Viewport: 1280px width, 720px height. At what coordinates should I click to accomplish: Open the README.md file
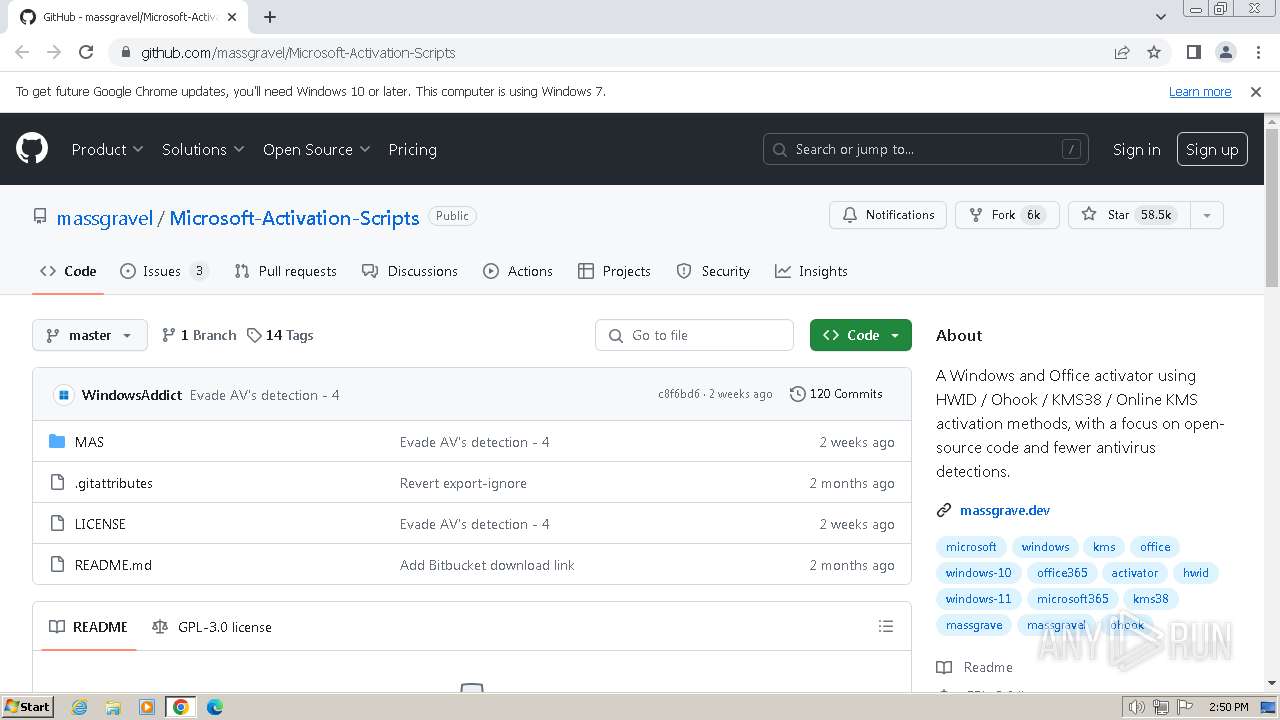coord(113,565)
